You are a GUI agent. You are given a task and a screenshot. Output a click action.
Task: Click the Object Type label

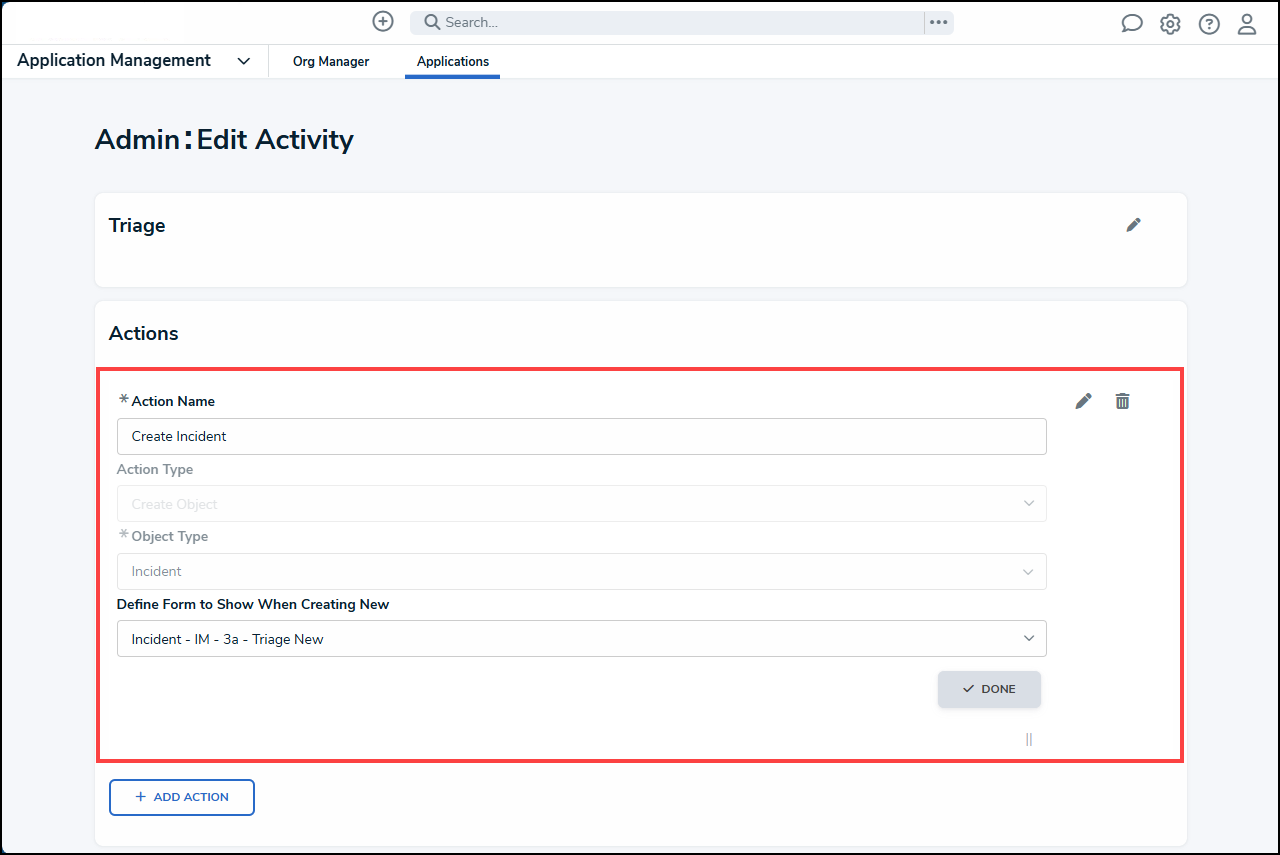coord(170,536)
